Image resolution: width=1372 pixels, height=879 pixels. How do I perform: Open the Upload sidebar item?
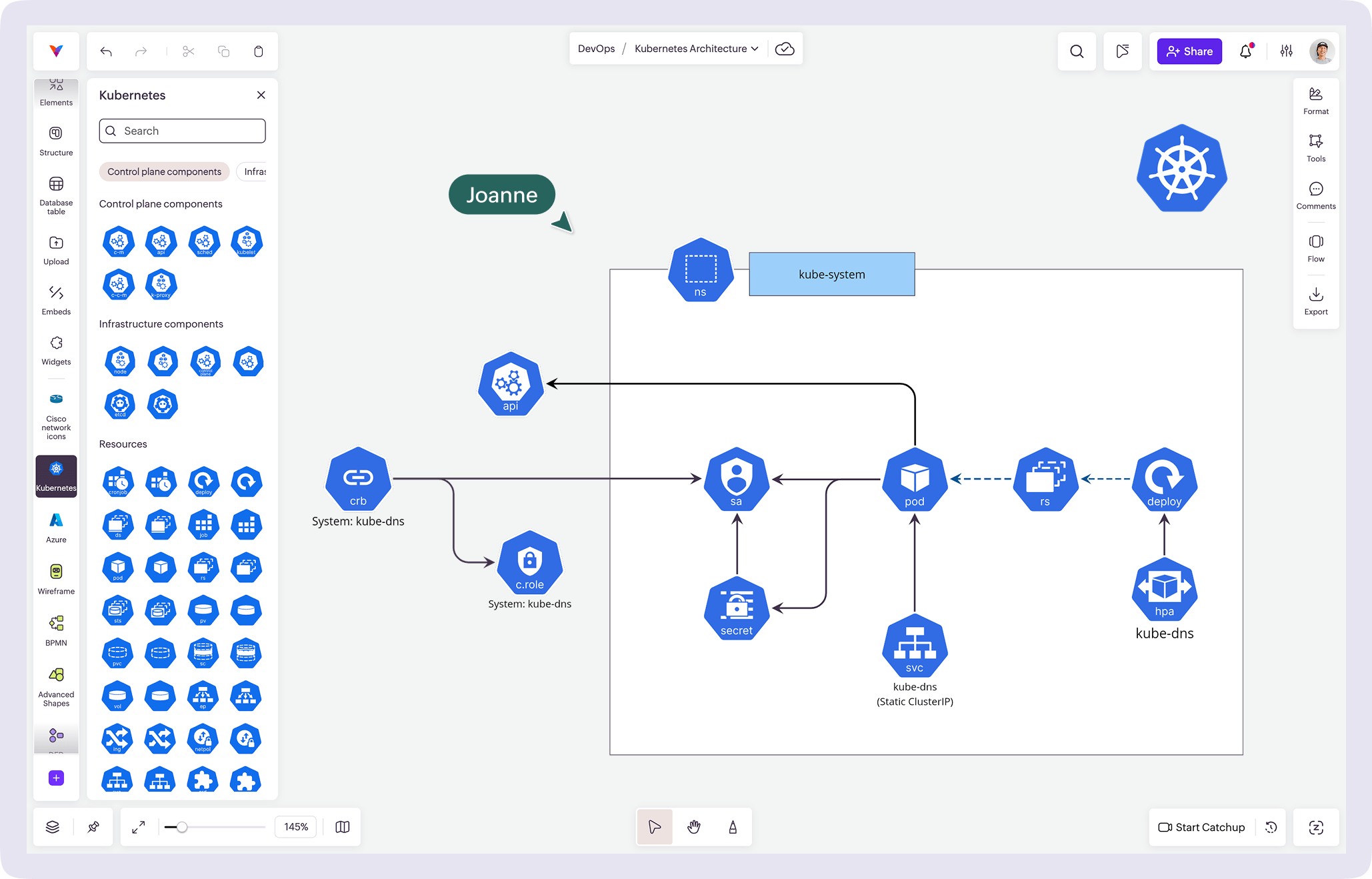(56, 250)
